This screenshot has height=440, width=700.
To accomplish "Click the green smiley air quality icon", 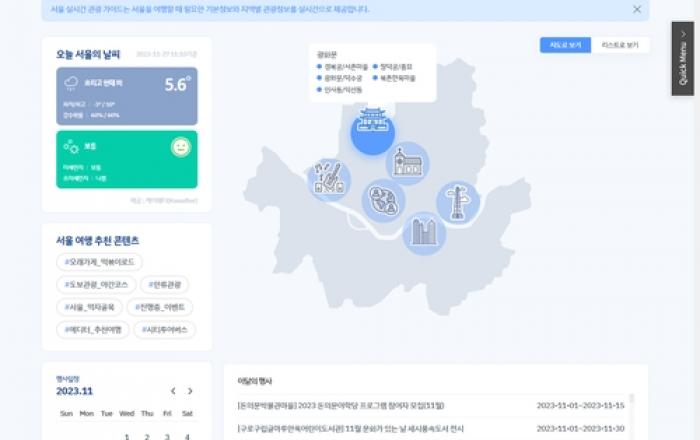I will click(x=180, y=147).
